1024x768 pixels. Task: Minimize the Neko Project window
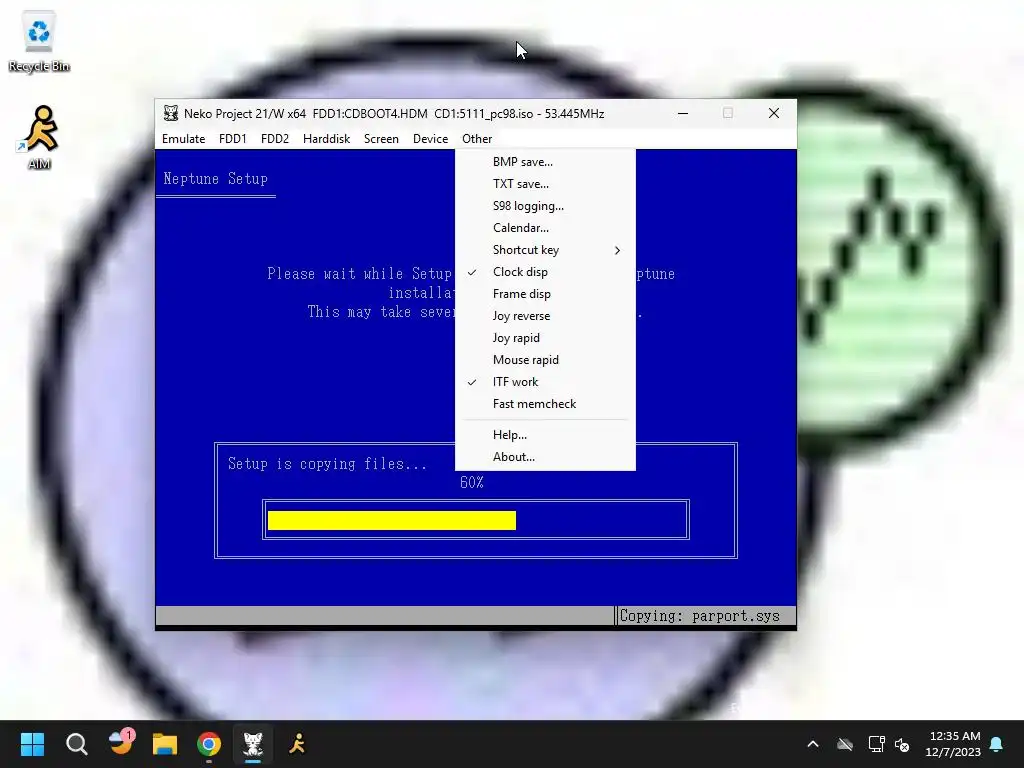point(683,113)
